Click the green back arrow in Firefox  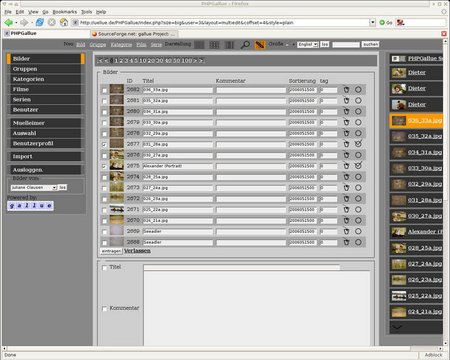[8, 22]
